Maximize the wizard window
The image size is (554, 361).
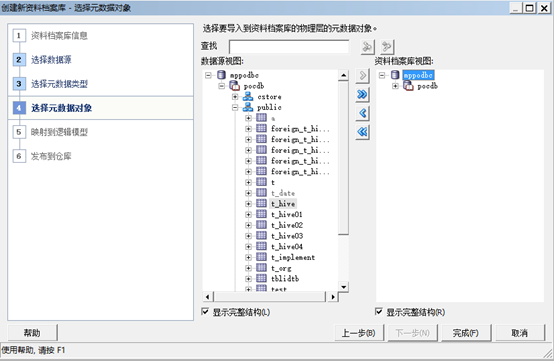click(529, 8)
